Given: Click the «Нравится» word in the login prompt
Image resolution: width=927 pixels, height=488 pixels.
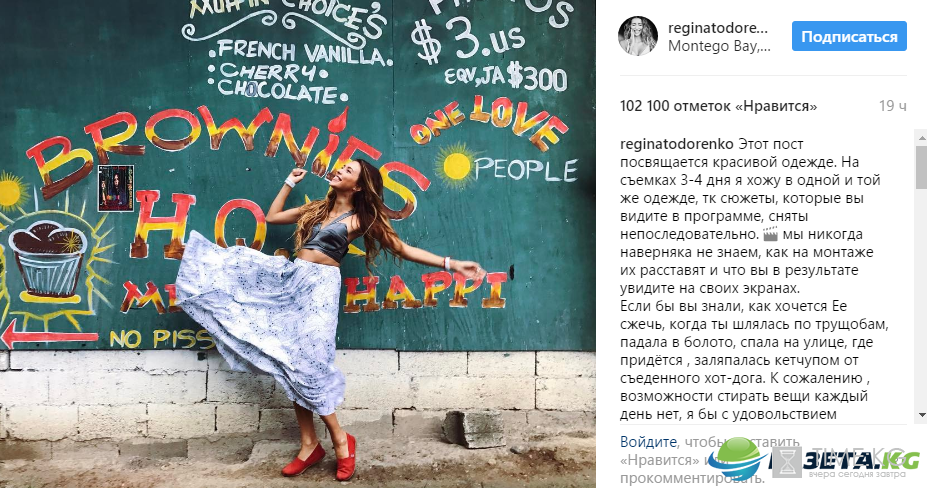Looking at the screenshot, I should pos(659,460).
